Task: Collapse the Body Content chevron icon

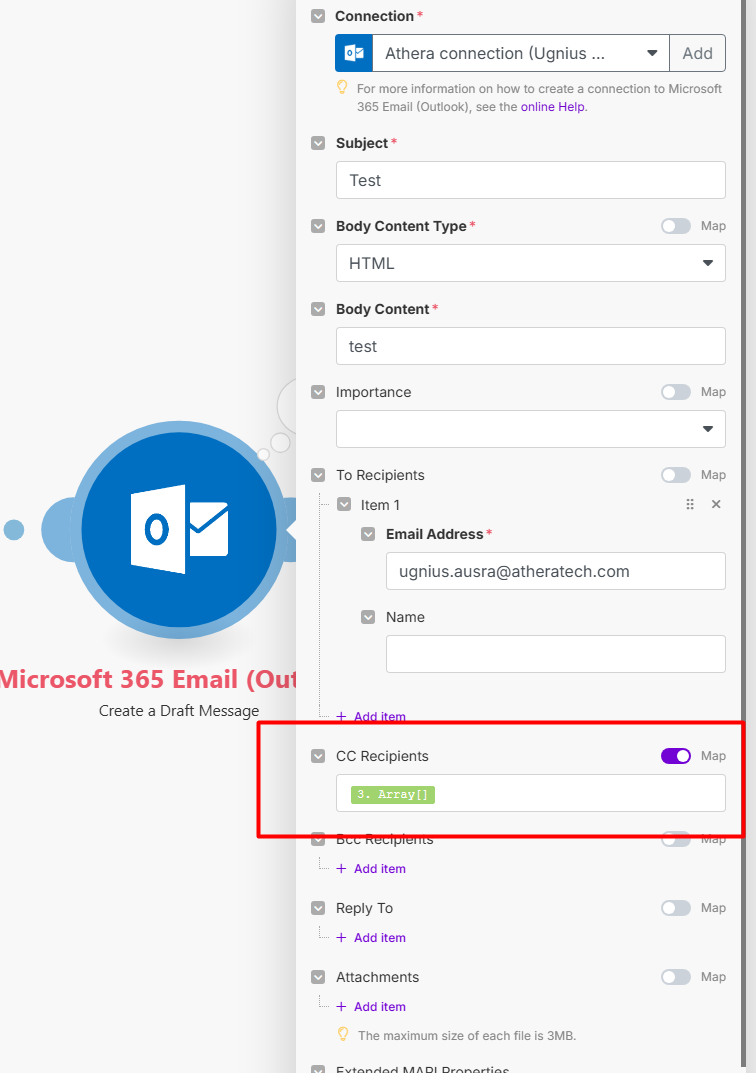Action: (318, 309)
